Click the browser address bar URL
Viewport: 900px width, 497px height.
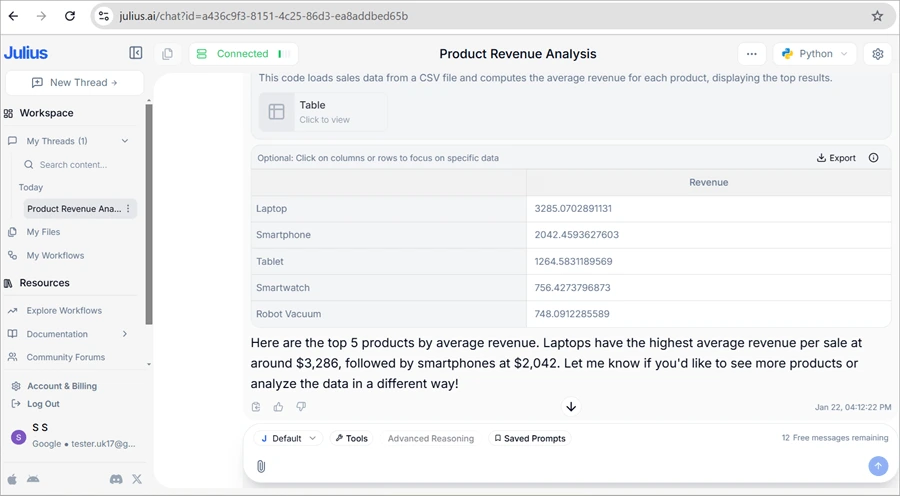point(263,16)
